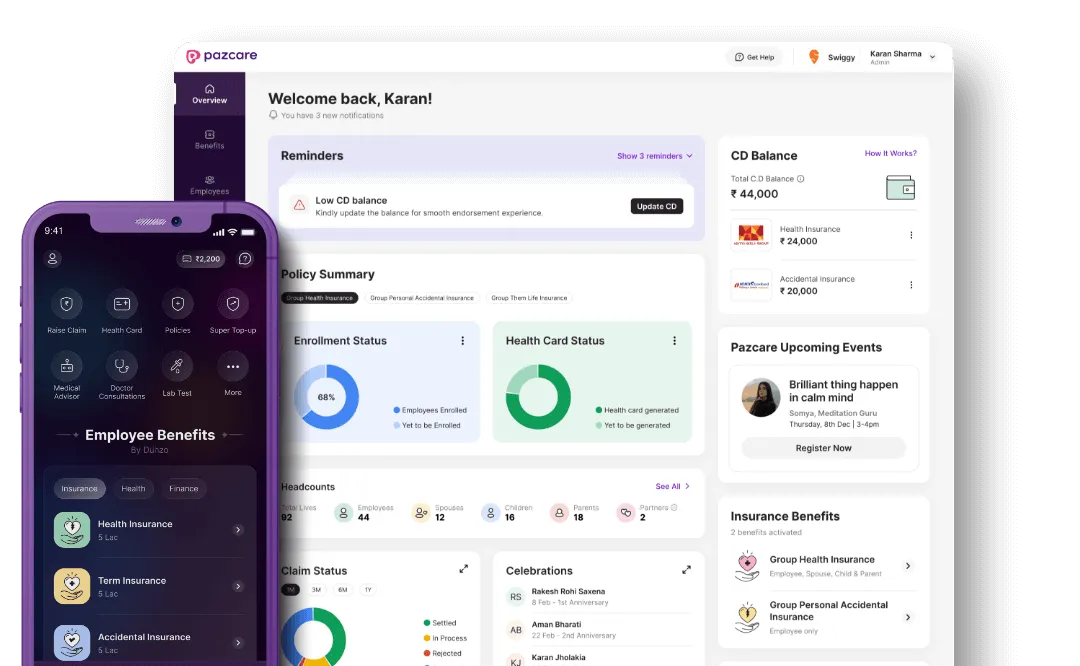Viewport: 1080px width, 666px height.
Task: Tap the ₹2,200 wallet balance chip
Action: [x=201, y=259]
